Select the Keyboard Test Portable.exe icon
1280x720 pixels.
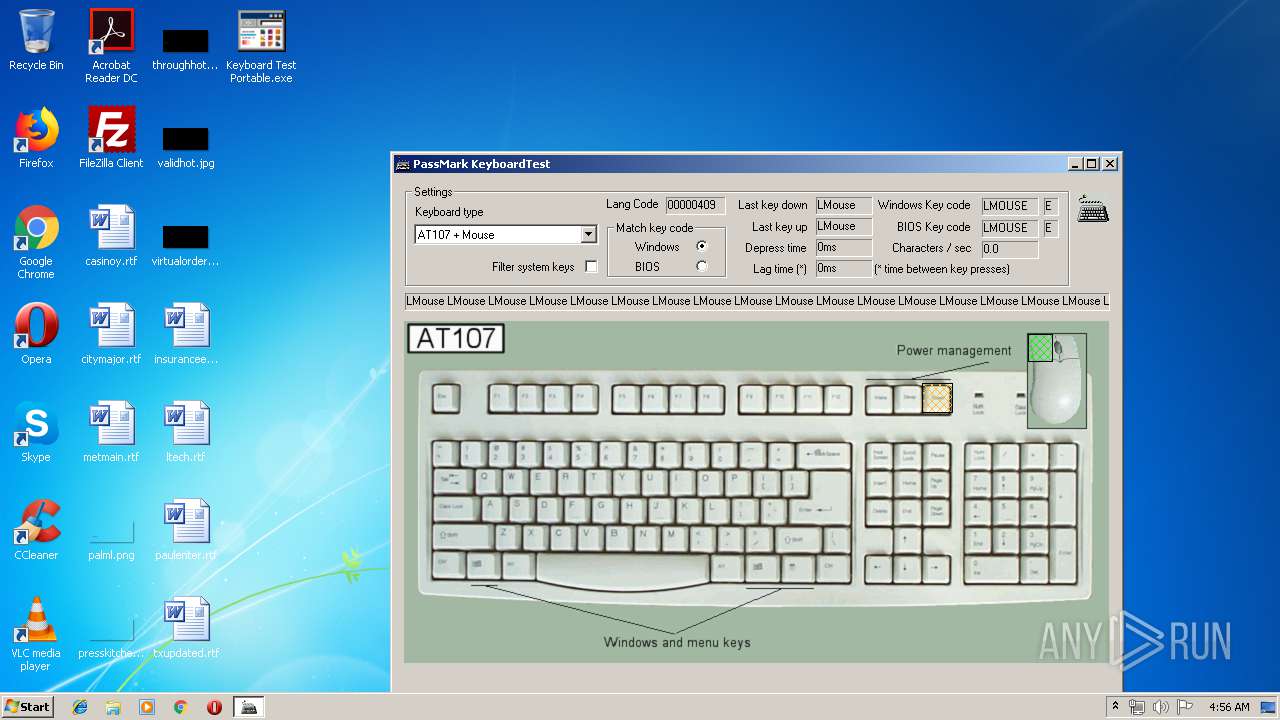(261, 46)
